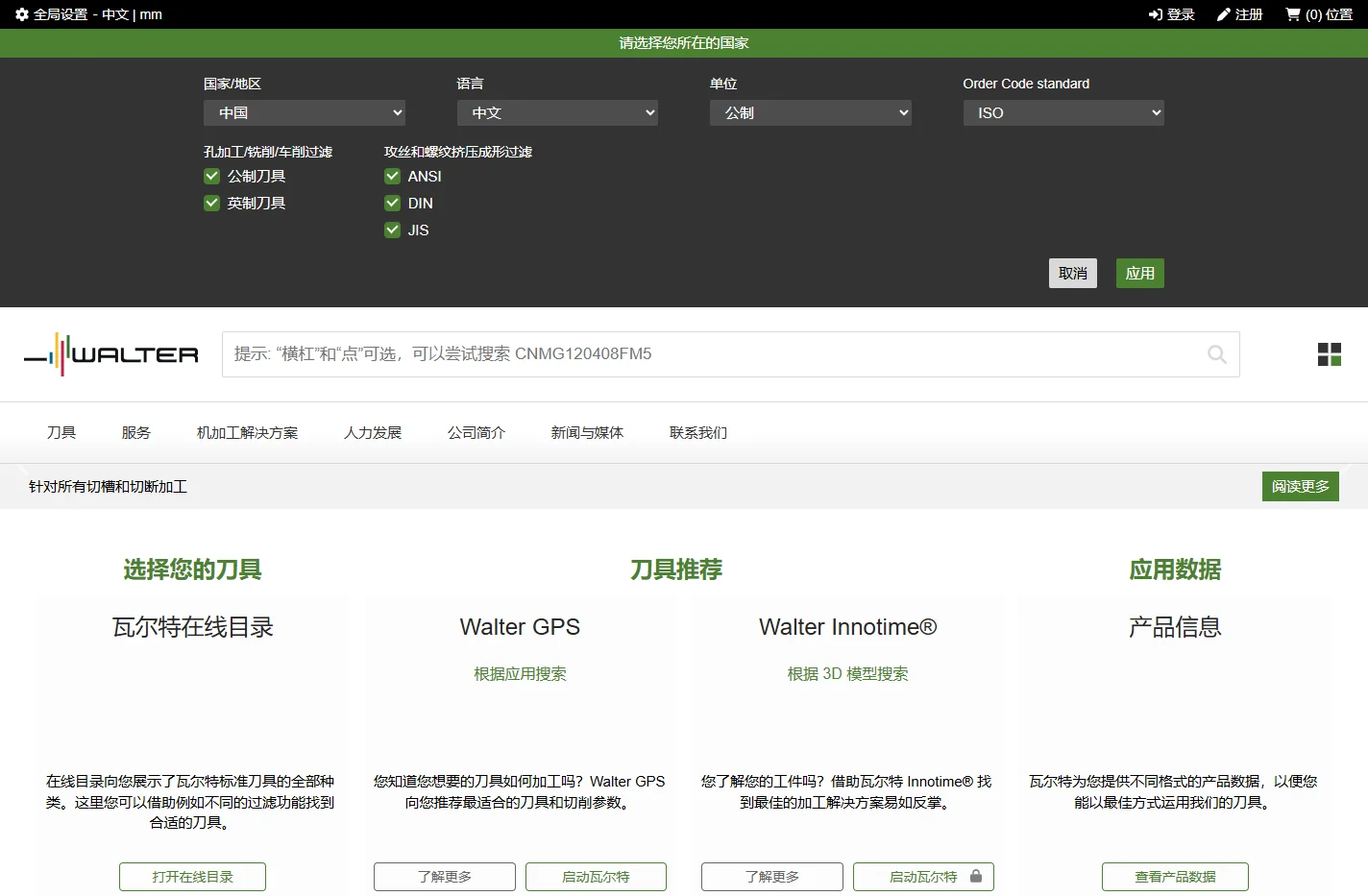
Task: Click the 请选择您所在的国家 green banner
Action: tap(684, 43)
